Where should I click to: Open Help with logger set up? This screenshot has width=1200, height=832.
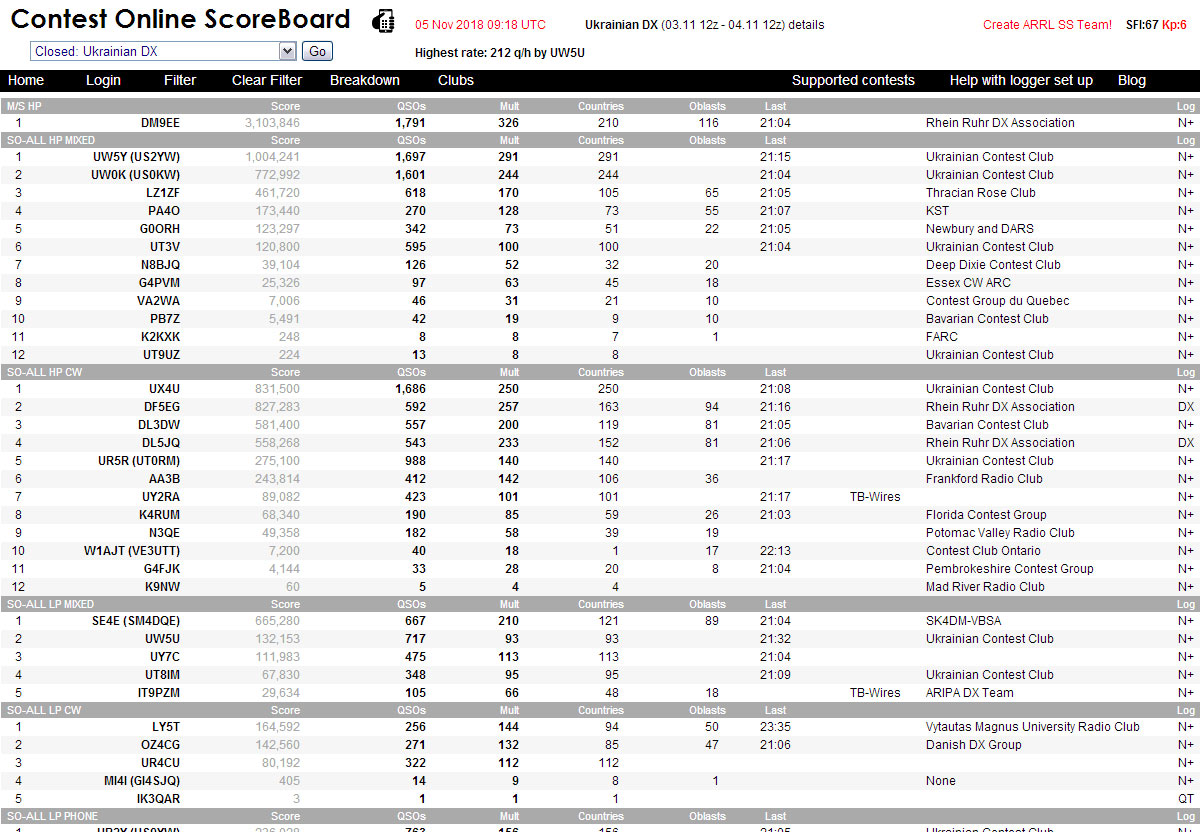click(1021, 80)
